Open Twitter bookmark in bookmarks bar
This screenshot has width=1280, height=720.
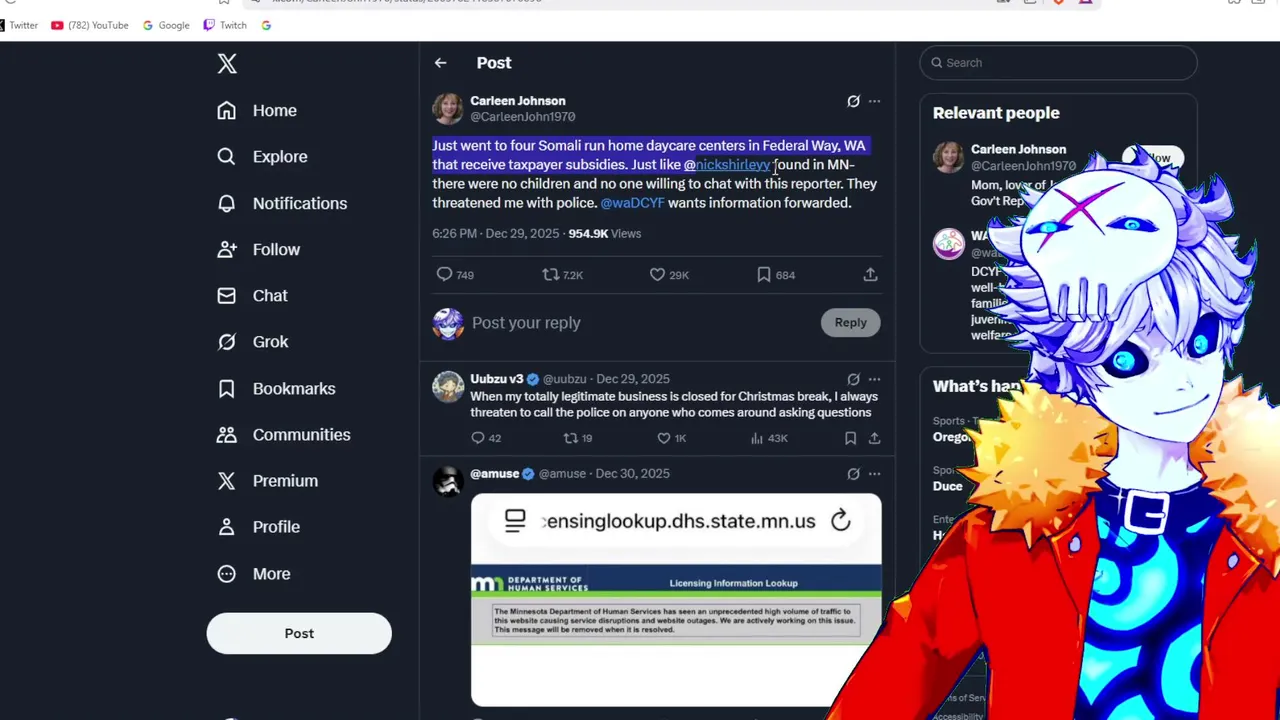tap(18, 25)
